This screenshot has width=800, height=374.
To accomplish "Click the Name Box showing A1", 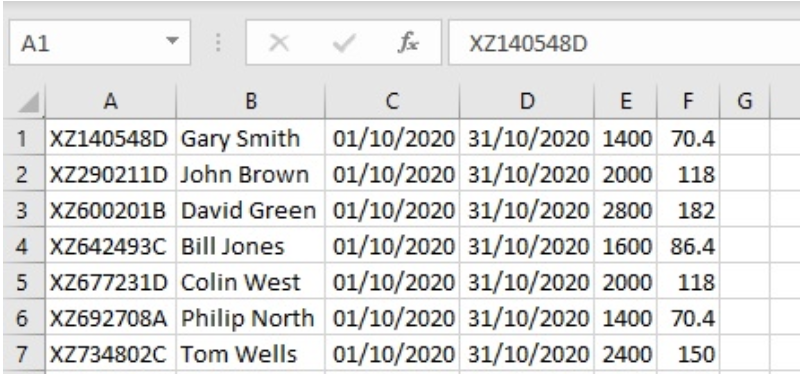I will click(x=99, y=43).
